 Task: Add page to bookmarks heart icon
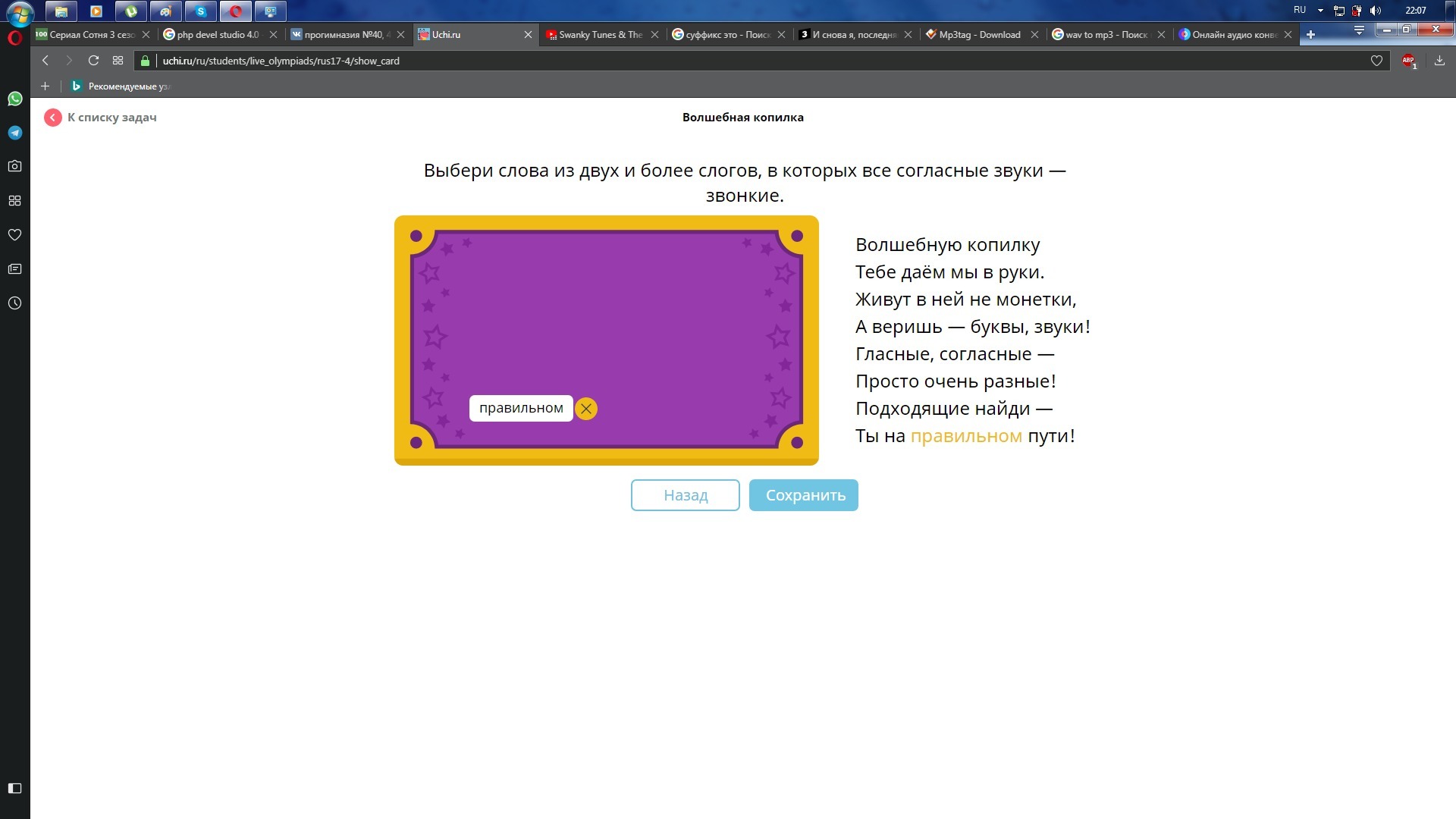pyautogui.click(x=1376, y=61)
